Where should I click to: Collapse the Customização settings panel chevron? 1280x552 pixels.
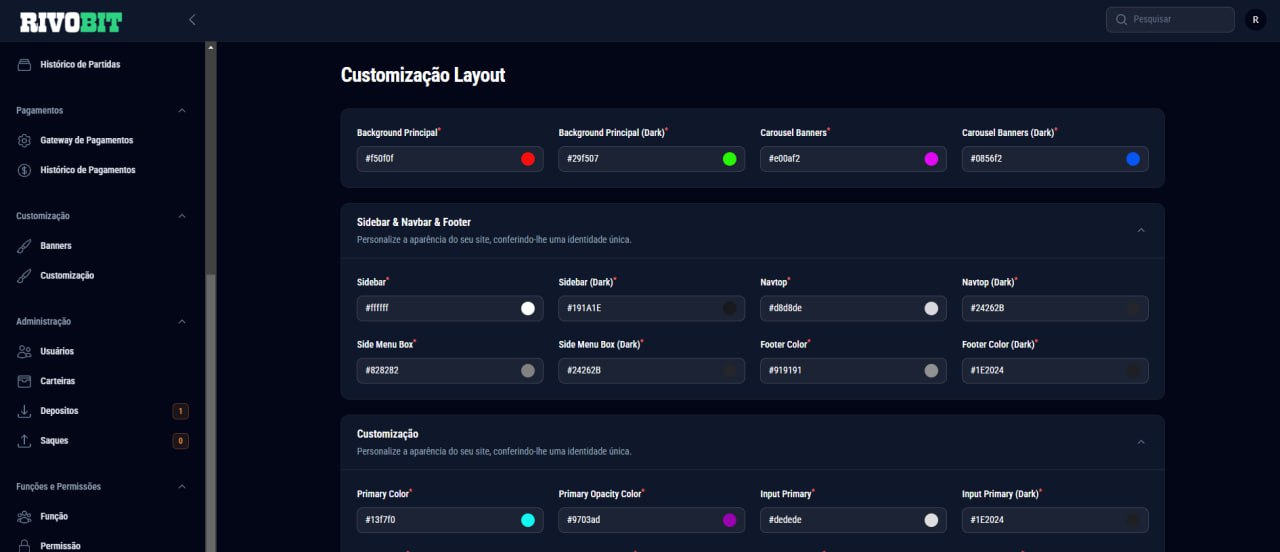coord(1141,442)
